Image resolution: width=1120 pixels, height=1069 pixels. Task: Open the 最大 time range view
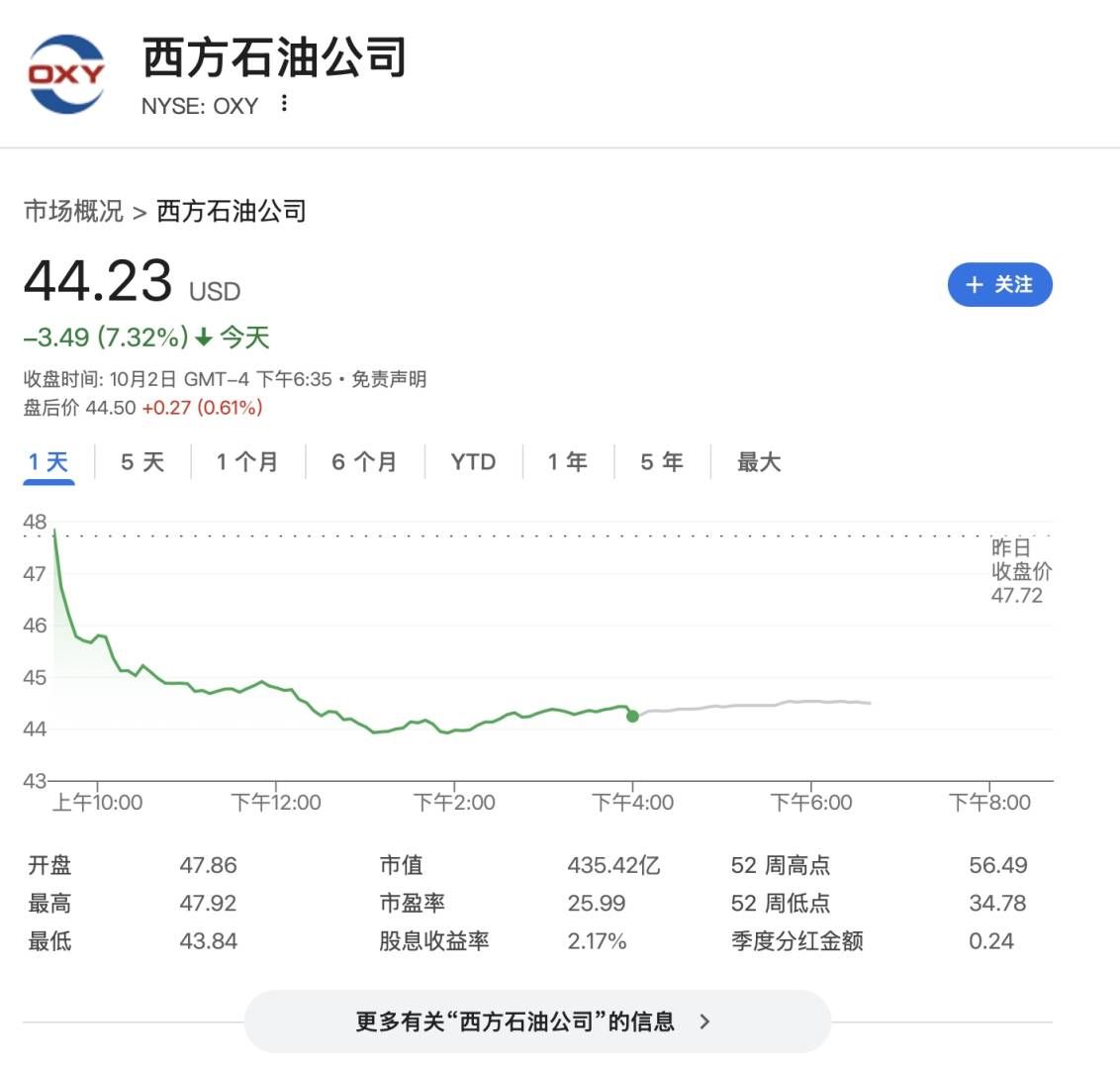[757, 461]
